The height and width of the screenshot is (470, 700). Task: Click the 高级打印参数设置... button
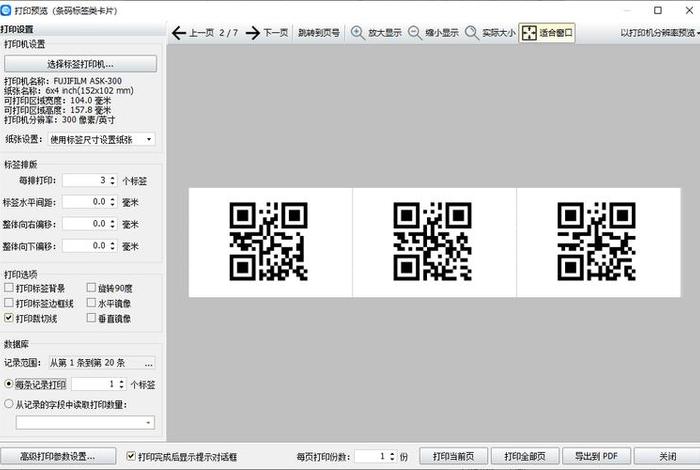(x=58, y=456)
